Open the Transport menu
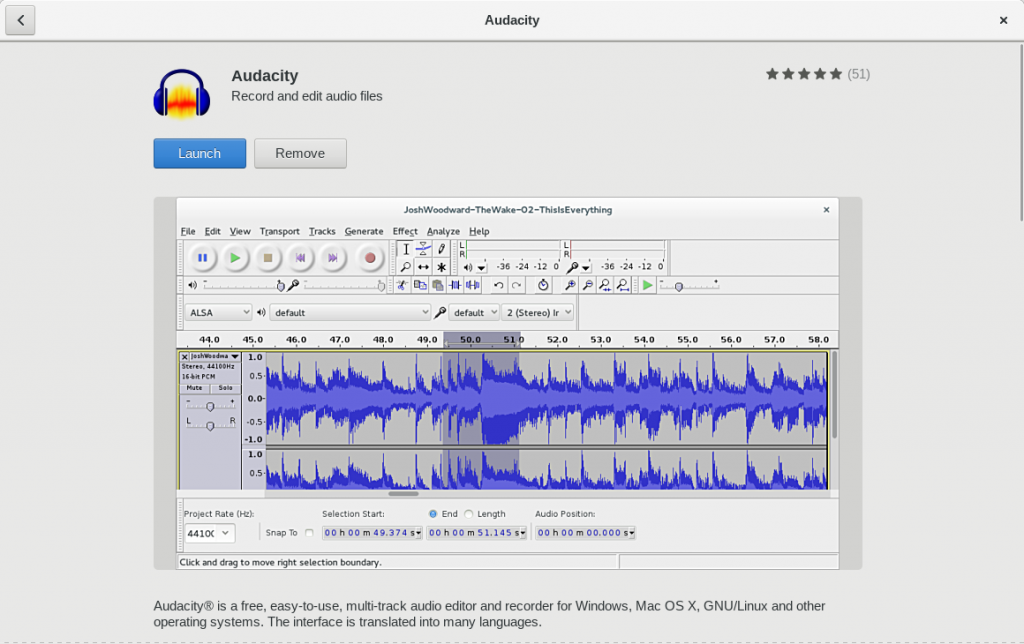This screenshot has width=1024, height=644. click(280, 231)
